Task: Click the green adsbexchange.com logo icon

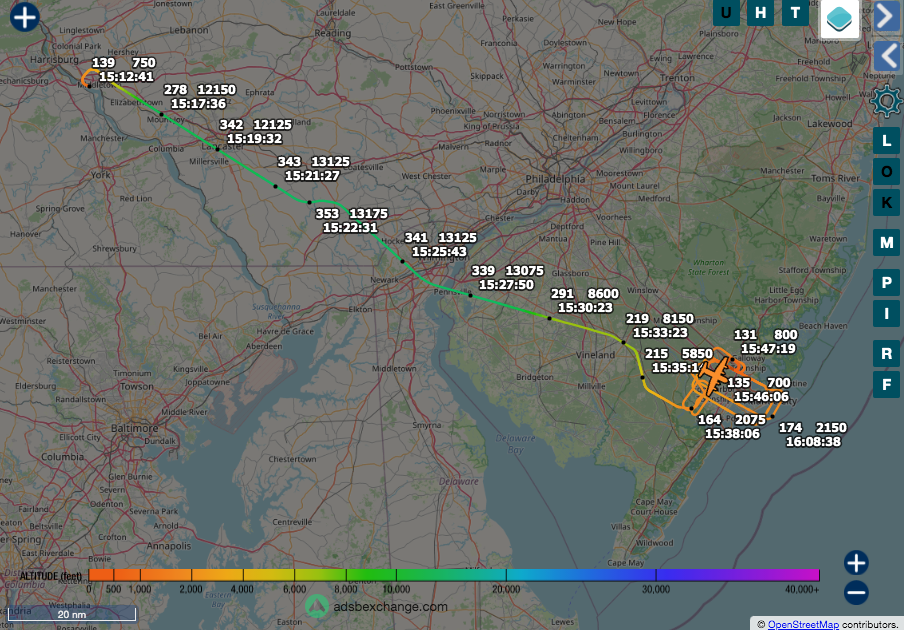Action: pyautogui.click(x=317, y=606)
